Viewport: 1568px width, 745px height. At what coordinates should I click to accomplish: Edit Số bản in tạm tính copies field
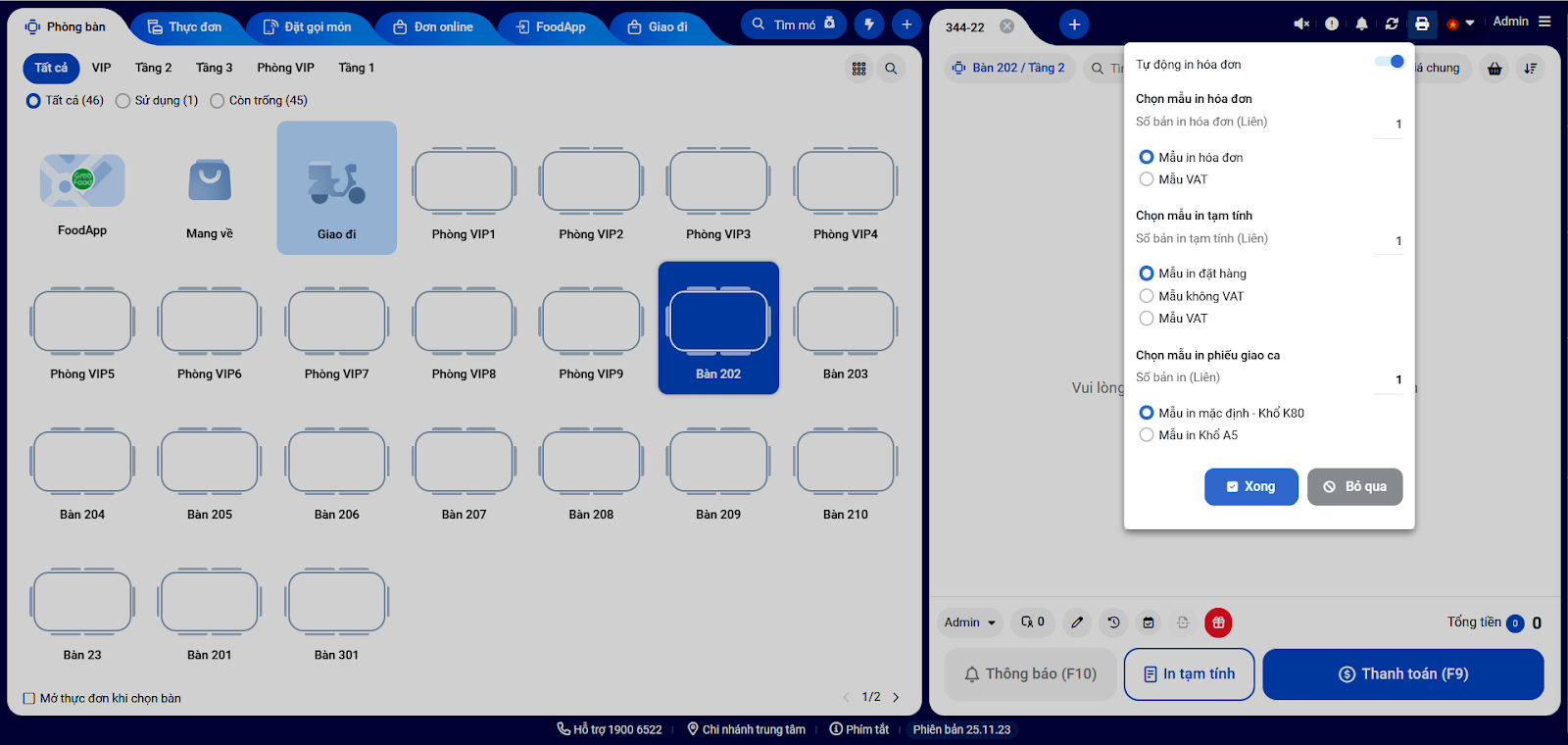[1389, 240]
